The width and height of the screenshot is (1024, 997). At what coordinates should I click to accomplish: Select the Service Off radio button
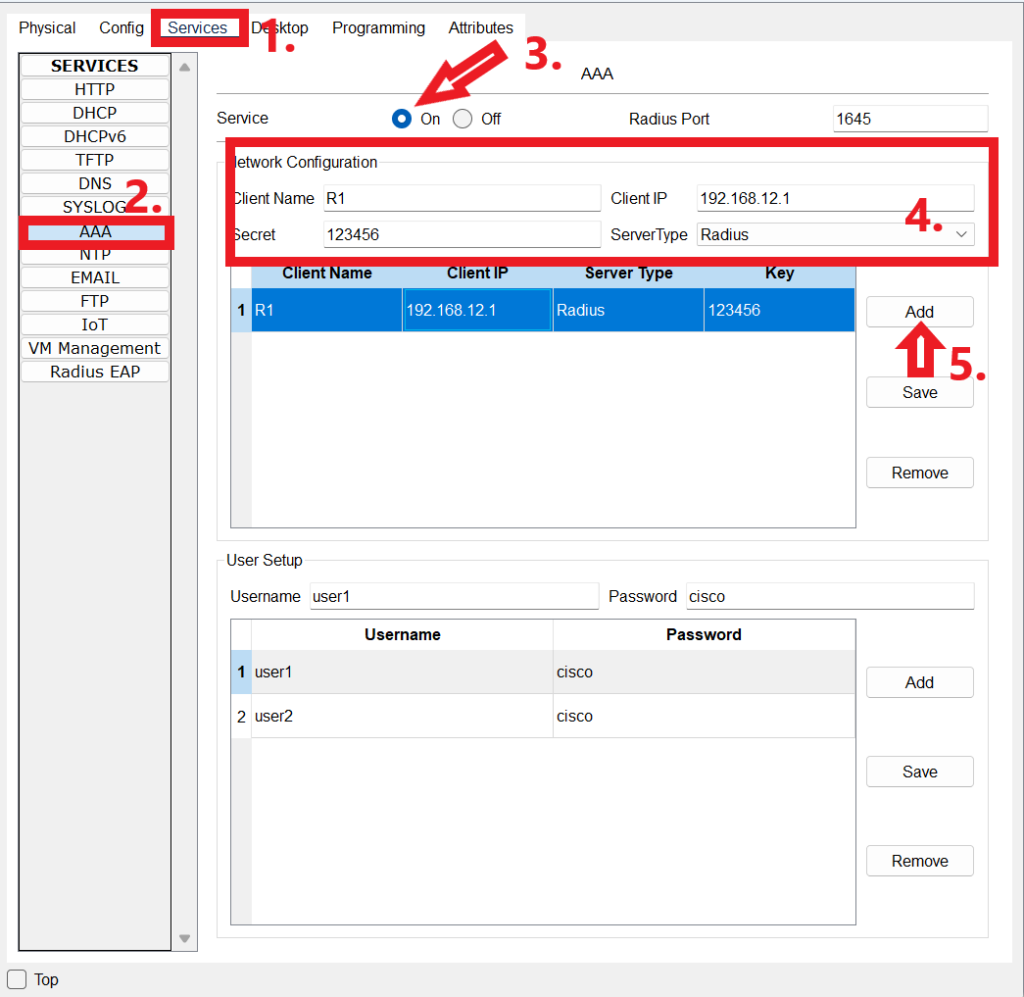[462, 119]
